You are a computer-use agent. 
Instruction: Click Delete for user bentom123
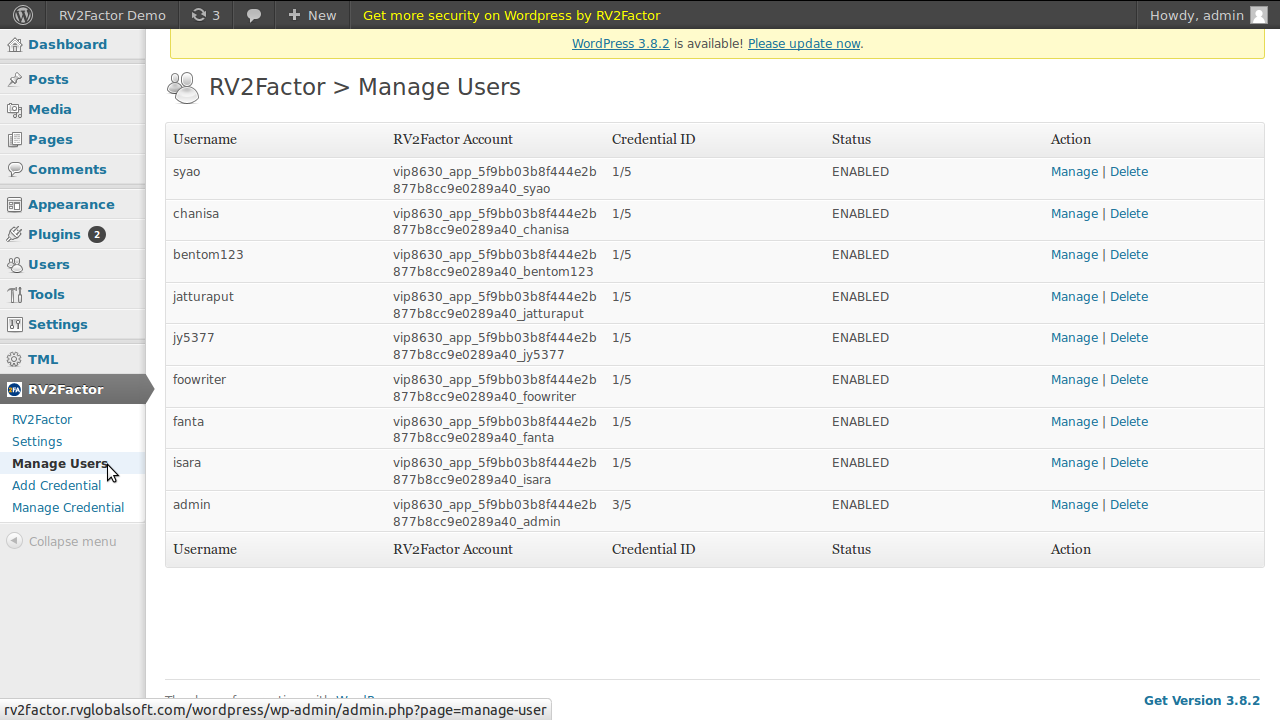coord(1129,255)
